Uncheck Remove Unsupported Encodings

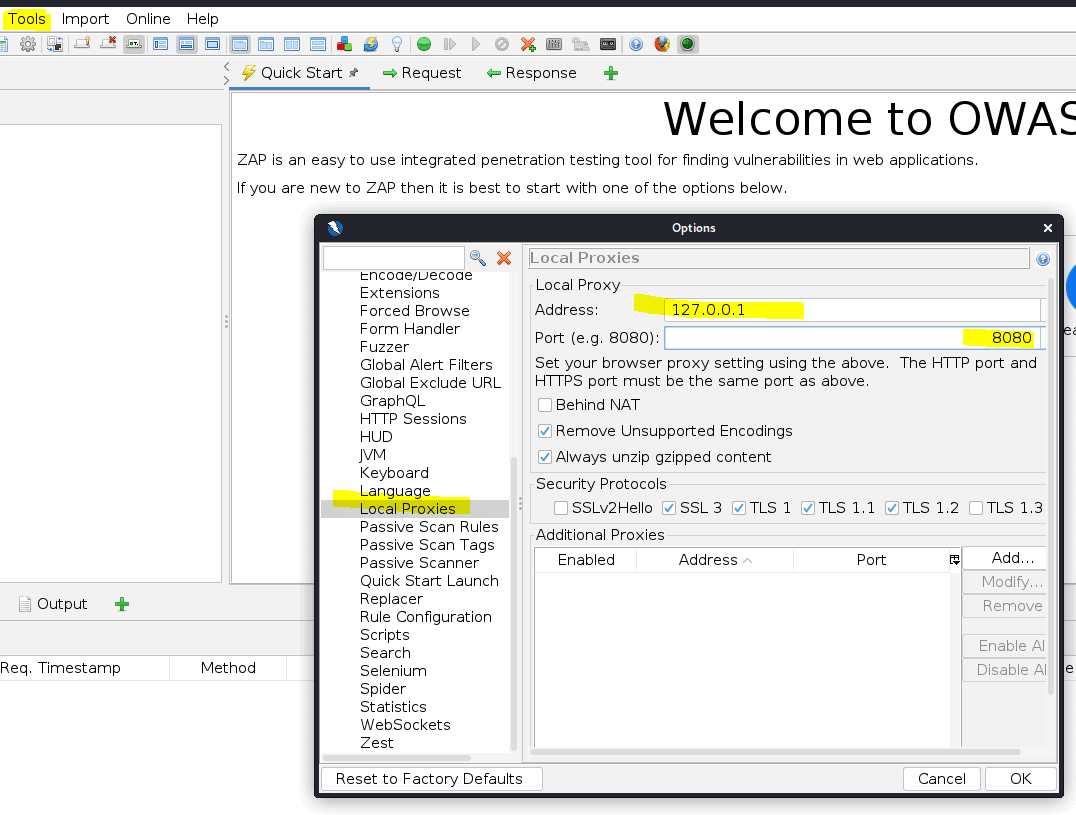(545, 432)
